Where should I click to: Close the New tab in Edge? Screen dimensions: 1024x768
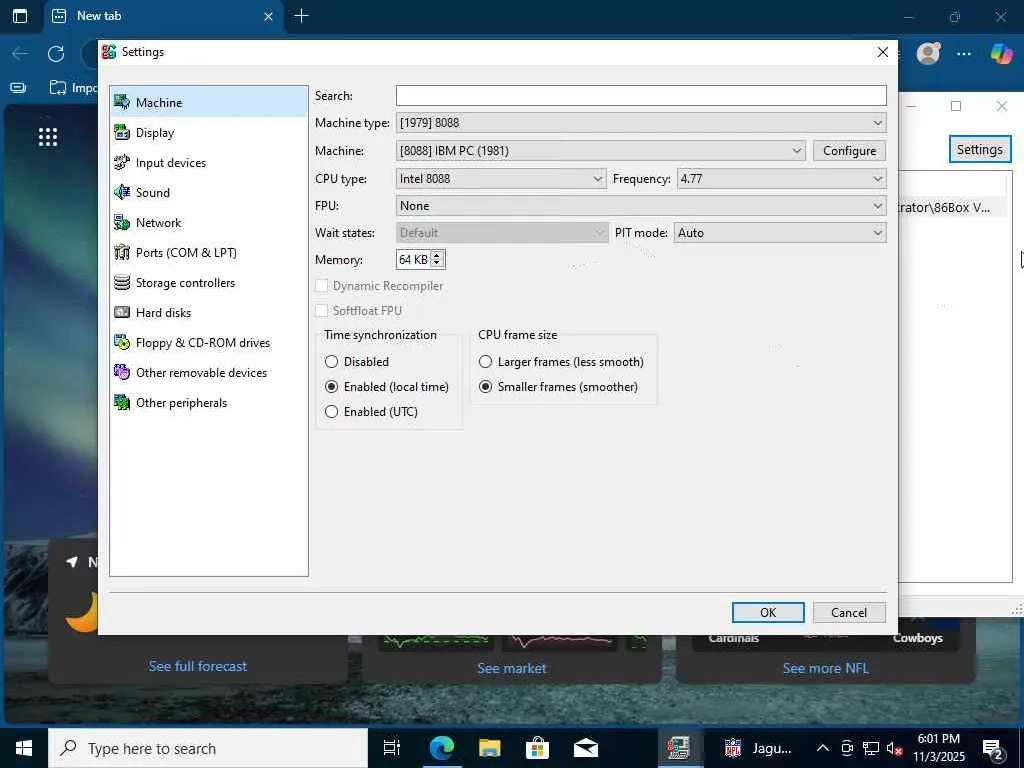(x=268, y=16)
